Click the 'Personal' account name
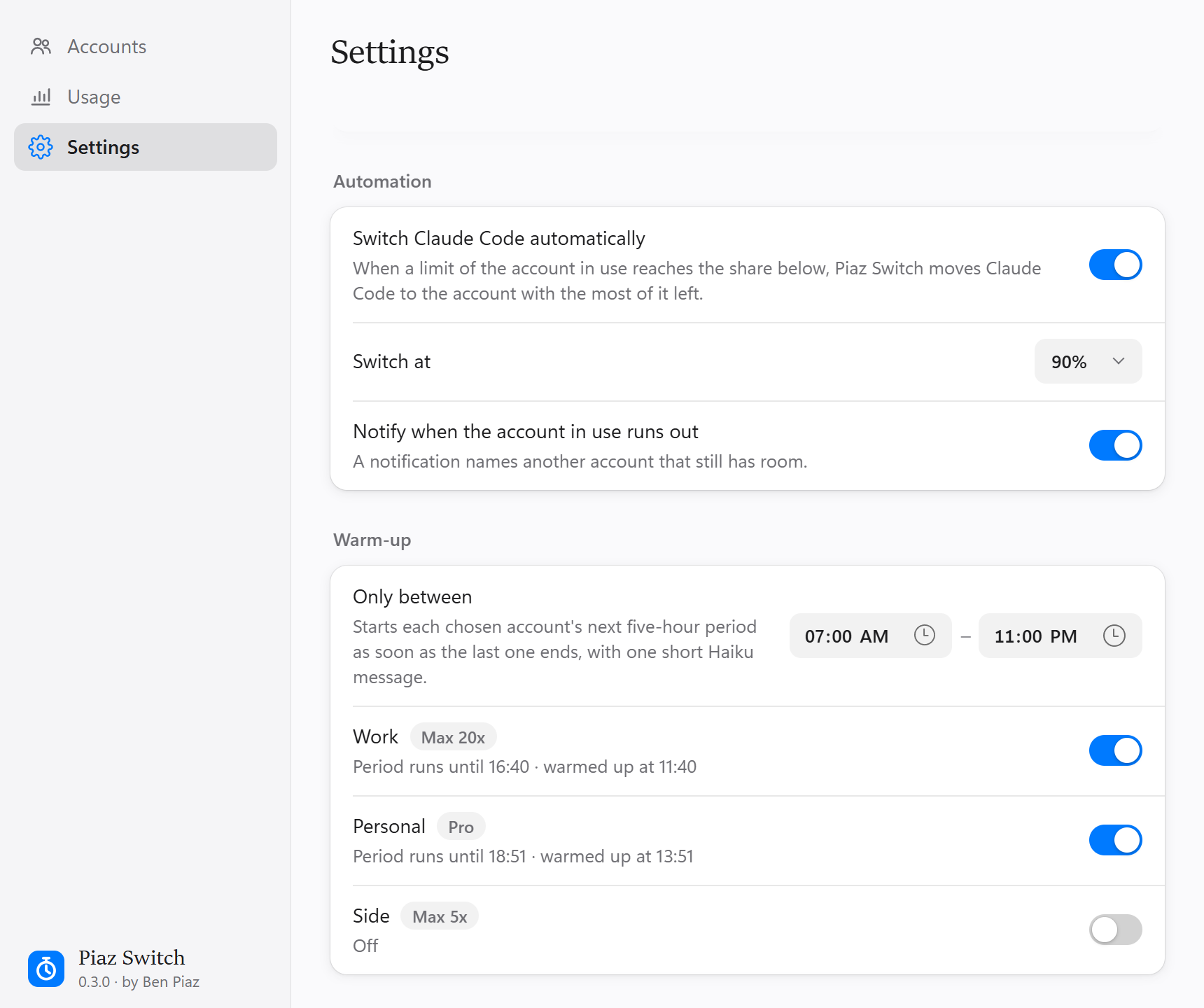Viewport: 1204px width, 1008px height. [x=389, y=826]
